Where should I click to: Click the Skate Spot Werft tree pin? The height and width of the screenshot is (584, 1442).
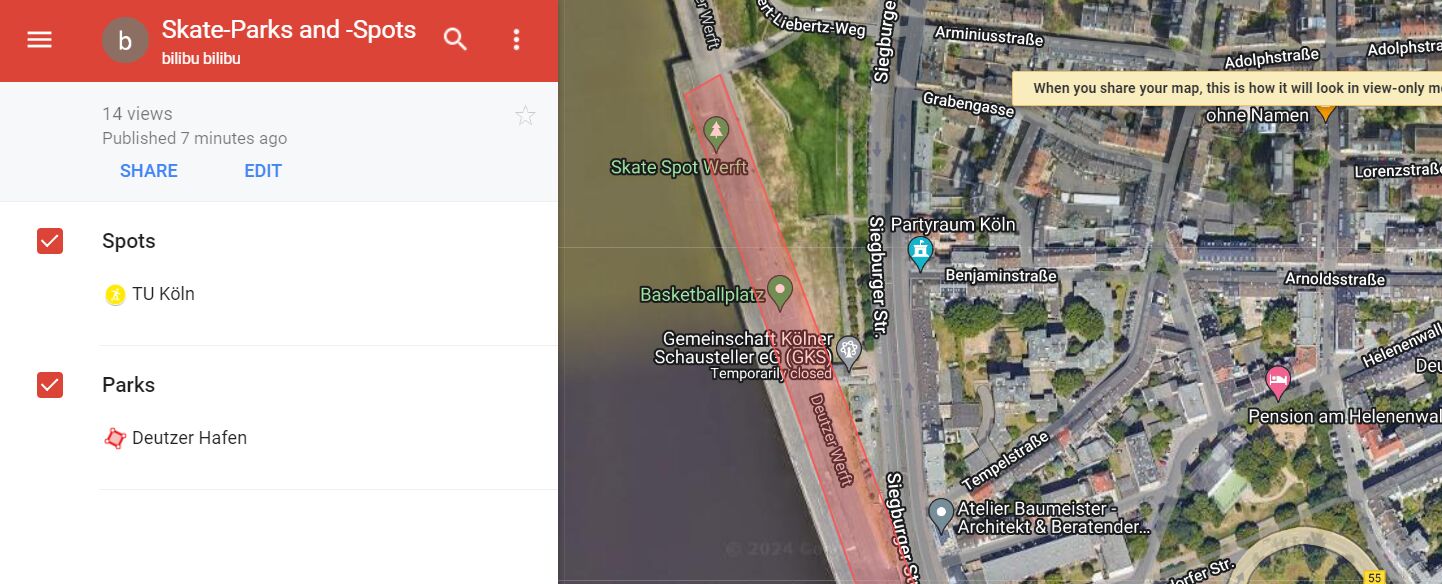coord(716,133)
